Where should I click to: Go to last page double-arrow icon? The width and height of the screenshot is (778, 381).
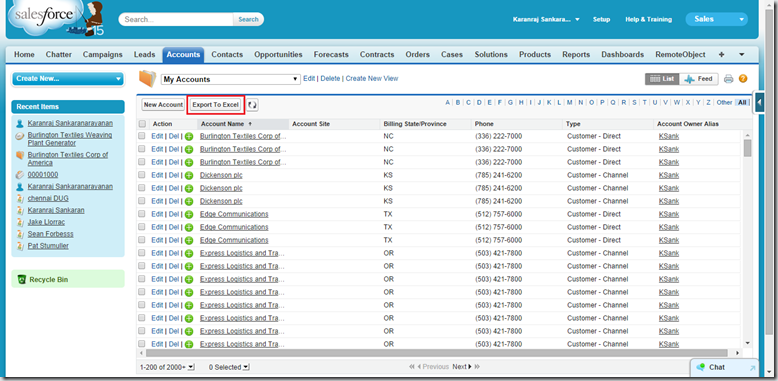click(x=477, y=367)
